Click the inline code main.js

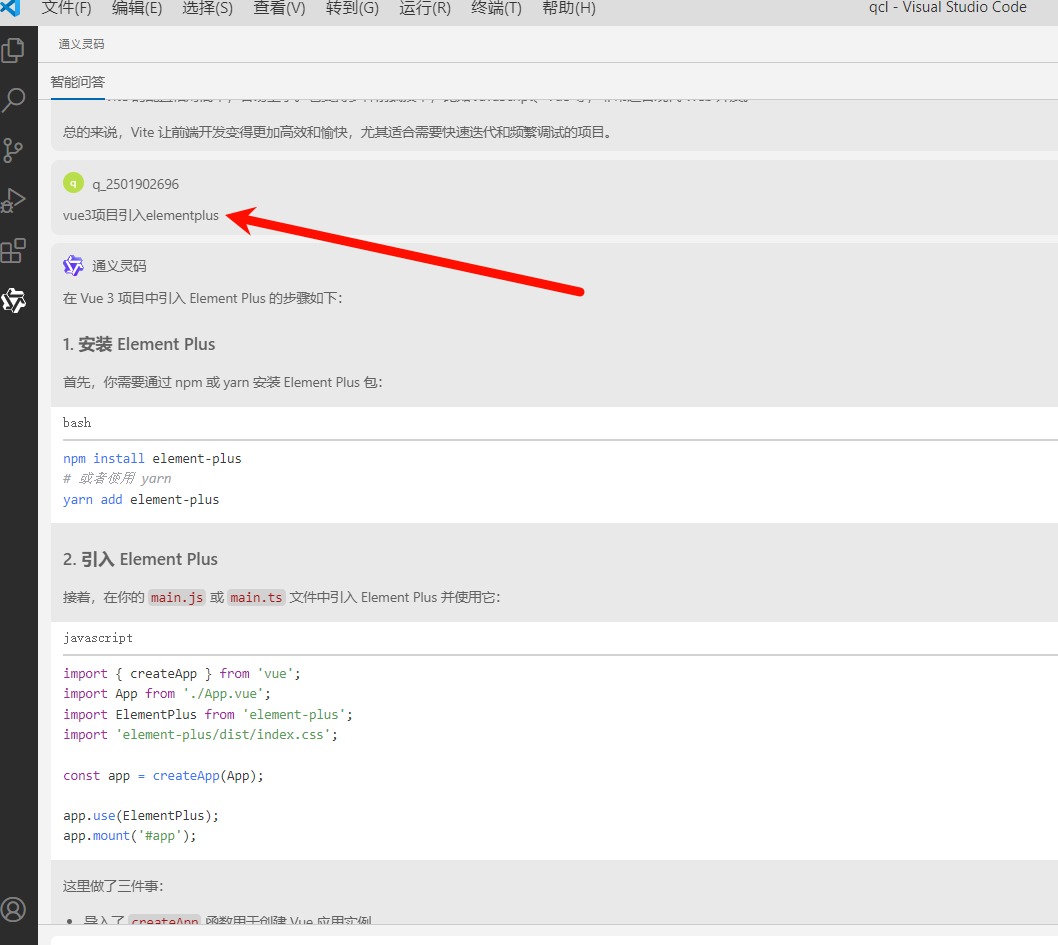coord(177,598)
